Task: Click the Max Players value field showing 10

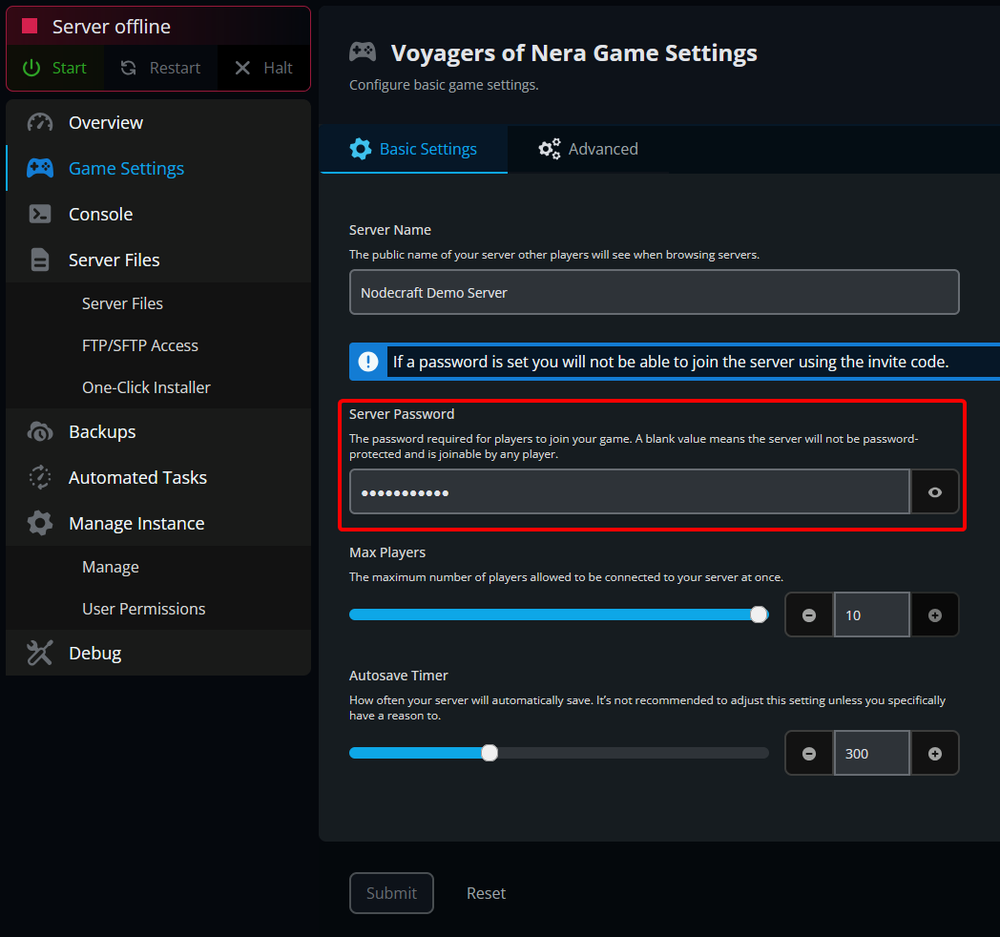Action: point(871,615)
